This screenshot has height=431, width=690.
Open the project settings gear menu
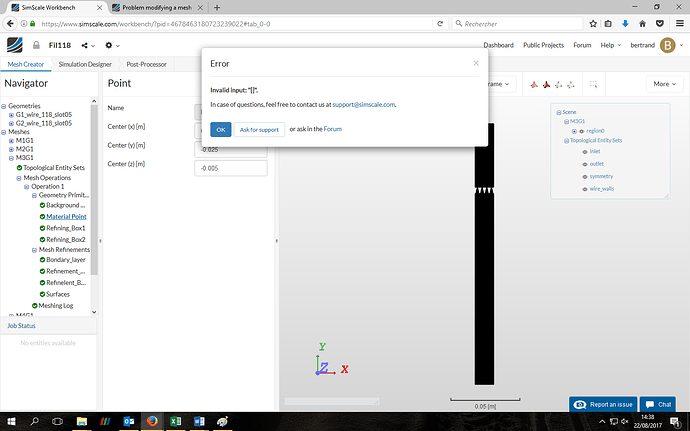tap(109, 45)
